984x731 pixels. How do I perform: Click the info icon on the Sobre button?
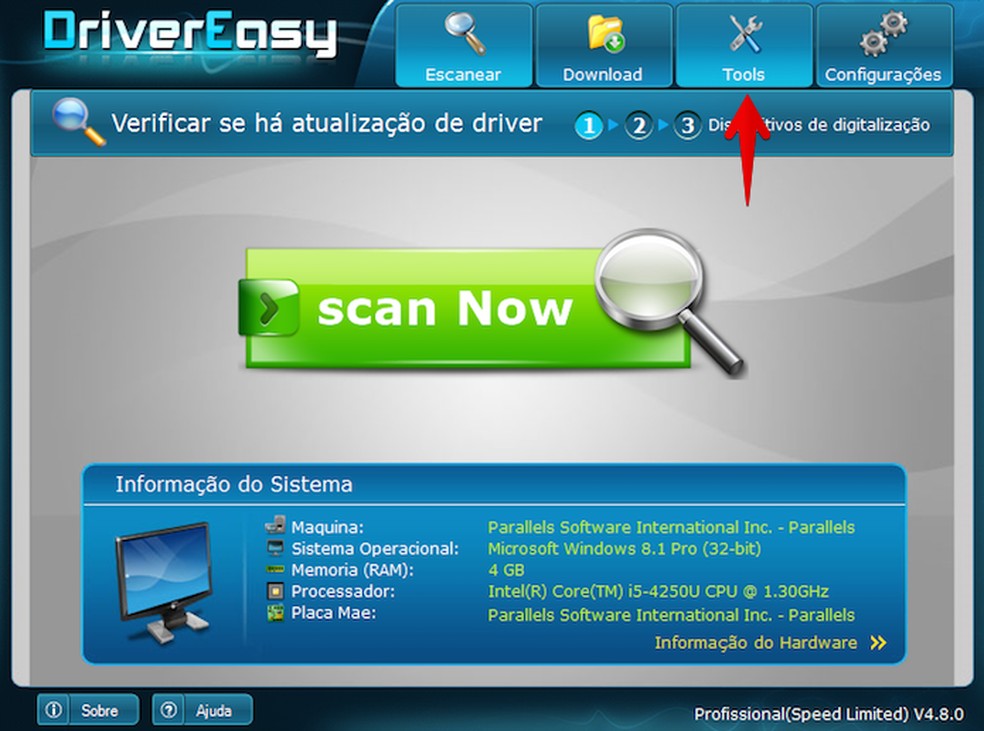(52, 710)
